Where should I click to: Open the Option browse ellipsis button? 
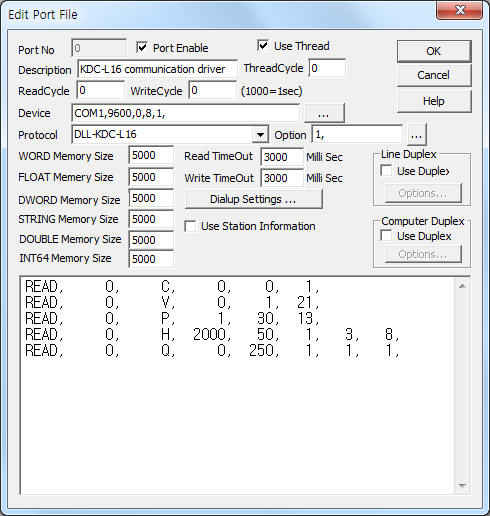click(416, 135)
